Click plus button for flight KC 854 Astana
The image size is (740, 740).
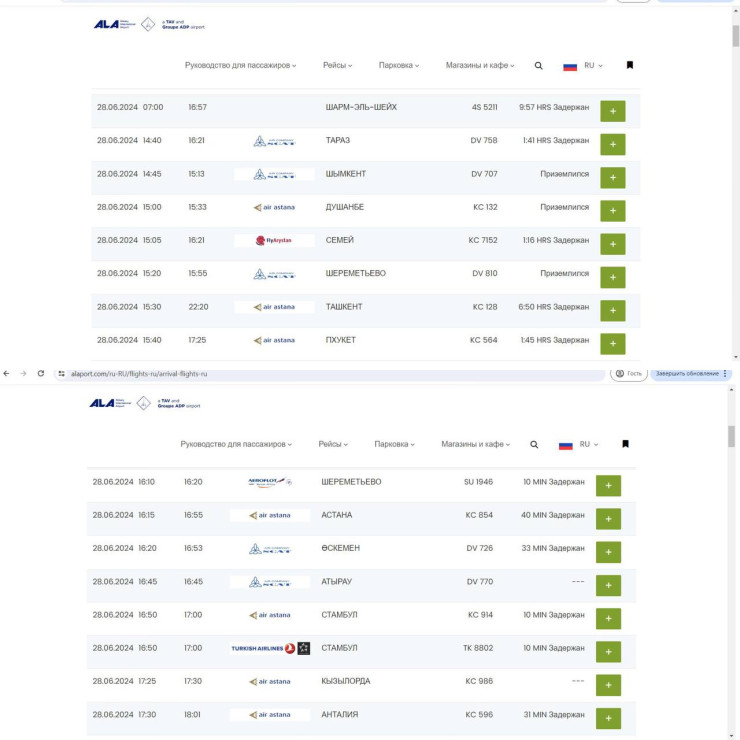[x=608, y=519]
